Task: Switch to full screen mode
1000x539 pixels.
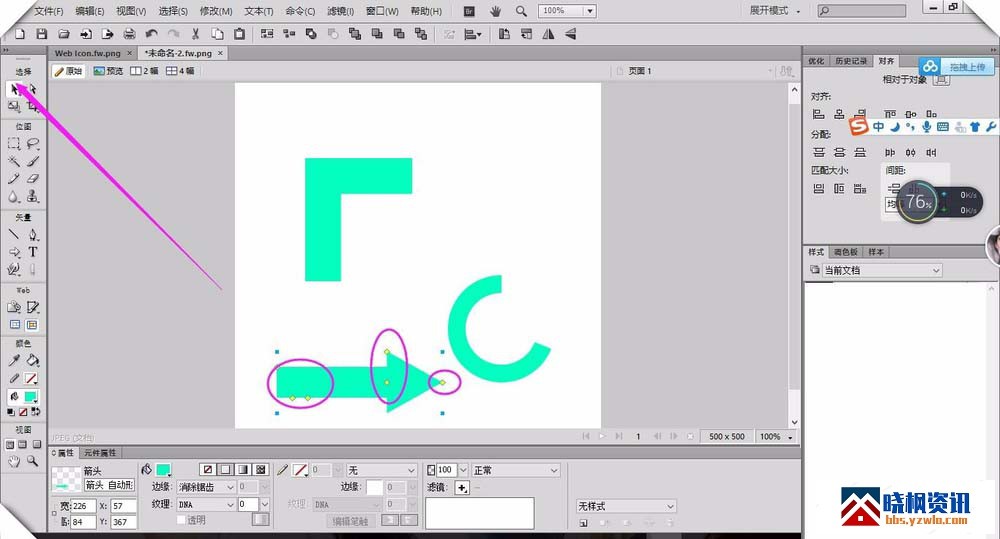Action: [x=36, y=444]
